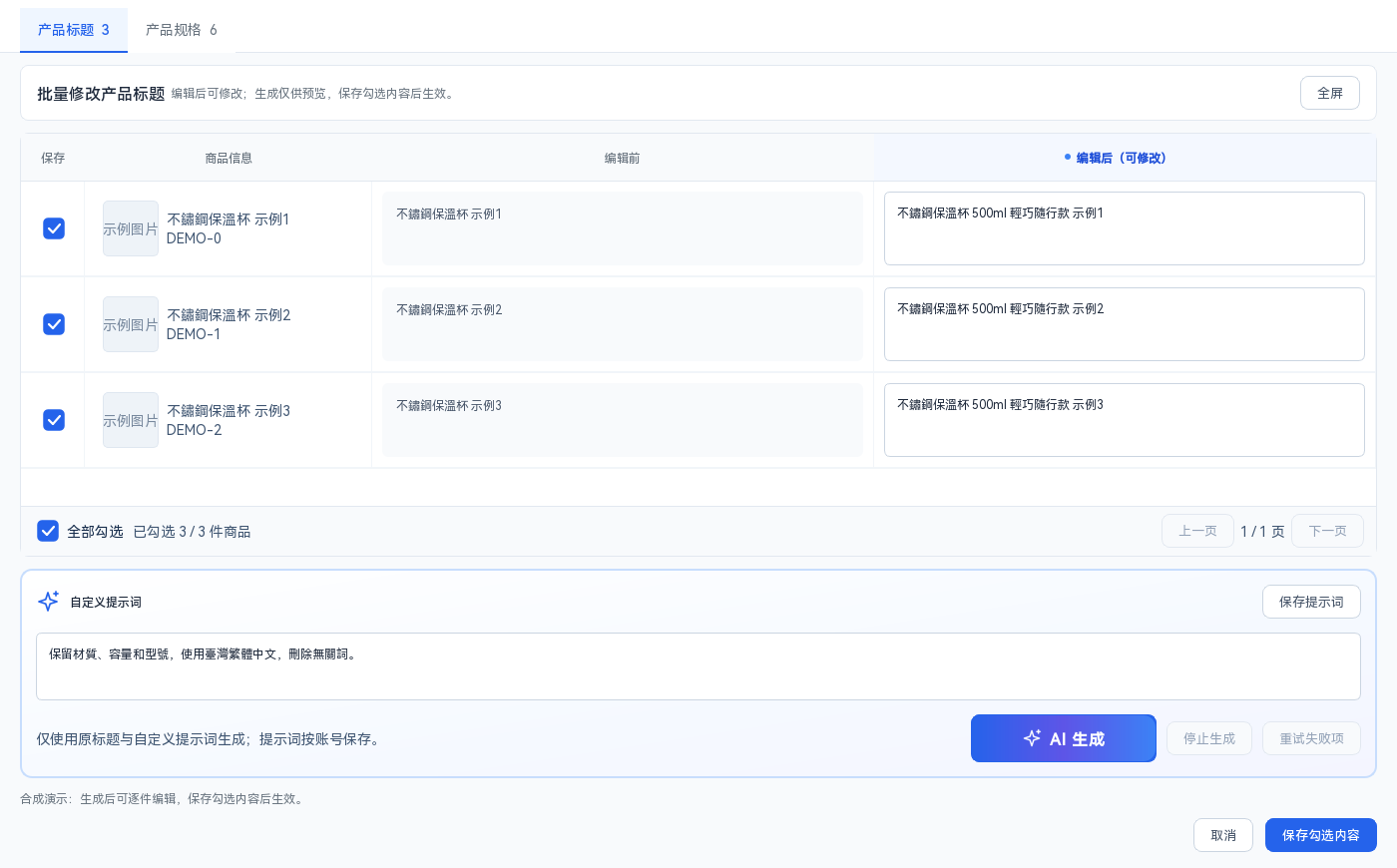Click the sparkle icon beside 自定义提示词
The image size is (1397, 868).
[x=48, y=602]
